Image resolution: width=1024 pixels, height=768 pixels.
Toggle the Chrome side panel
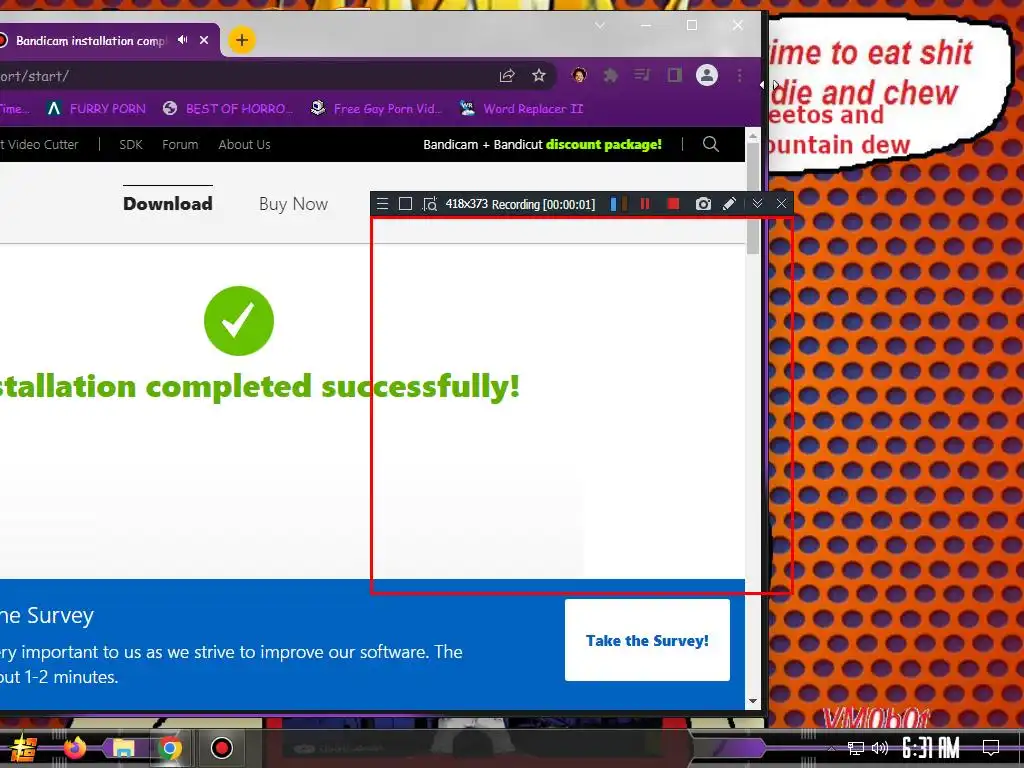675,75
